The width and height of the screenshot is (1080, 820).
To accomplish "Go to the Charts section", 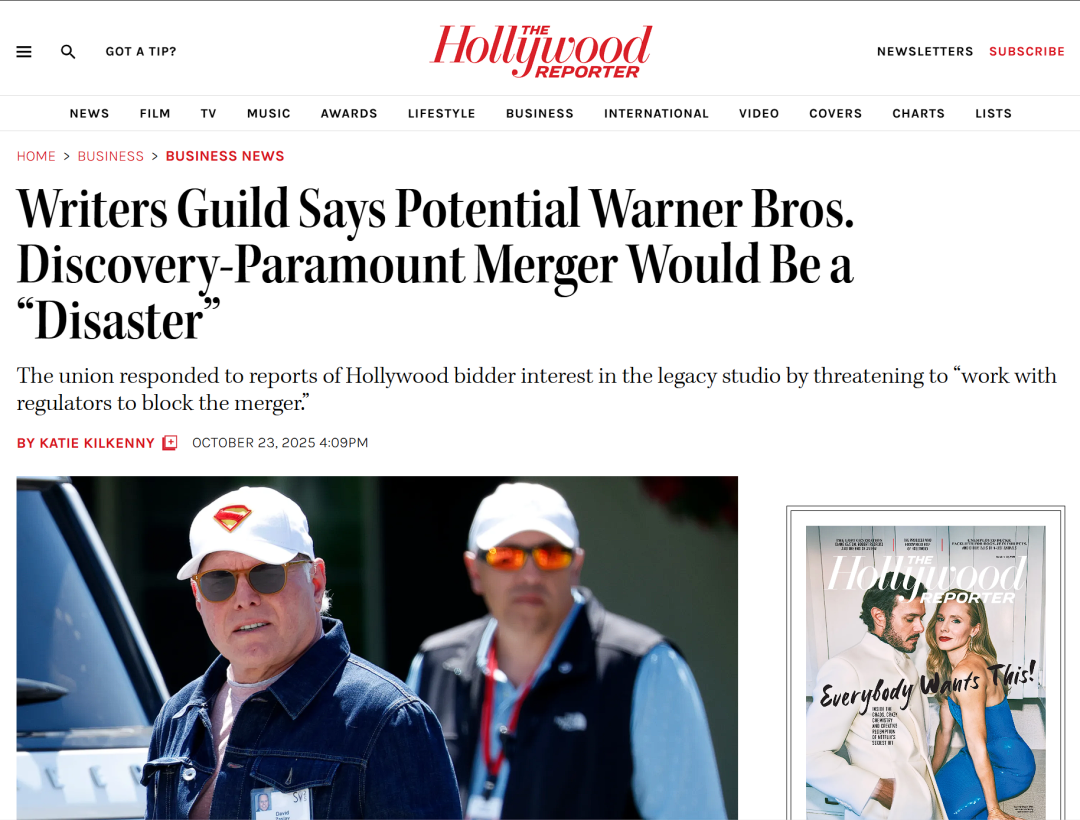I will 918,114.
